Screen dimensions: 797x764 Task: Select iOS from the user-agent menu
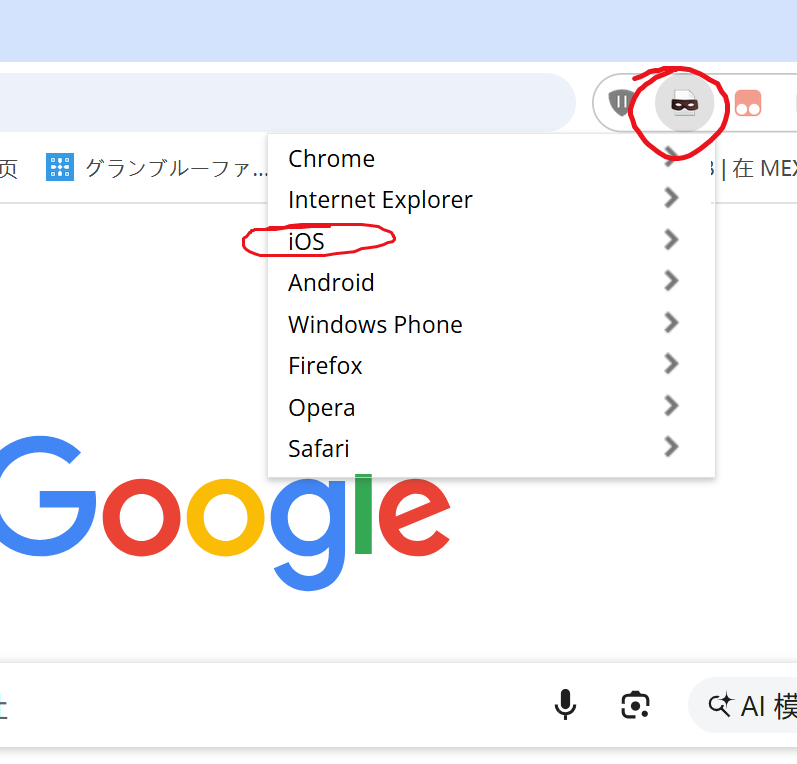(x=307, y=241)
